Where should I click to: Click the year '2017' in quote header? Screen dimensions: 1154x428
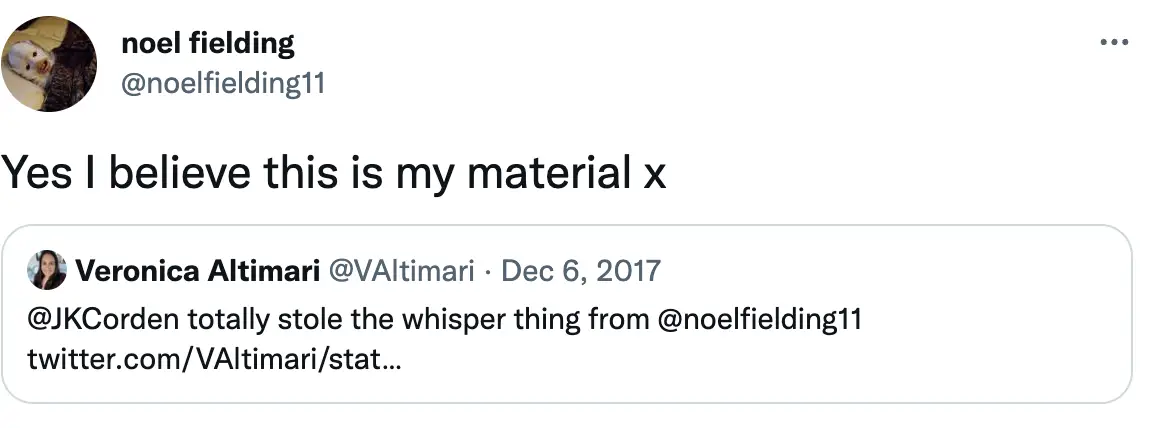pos(630,270)
